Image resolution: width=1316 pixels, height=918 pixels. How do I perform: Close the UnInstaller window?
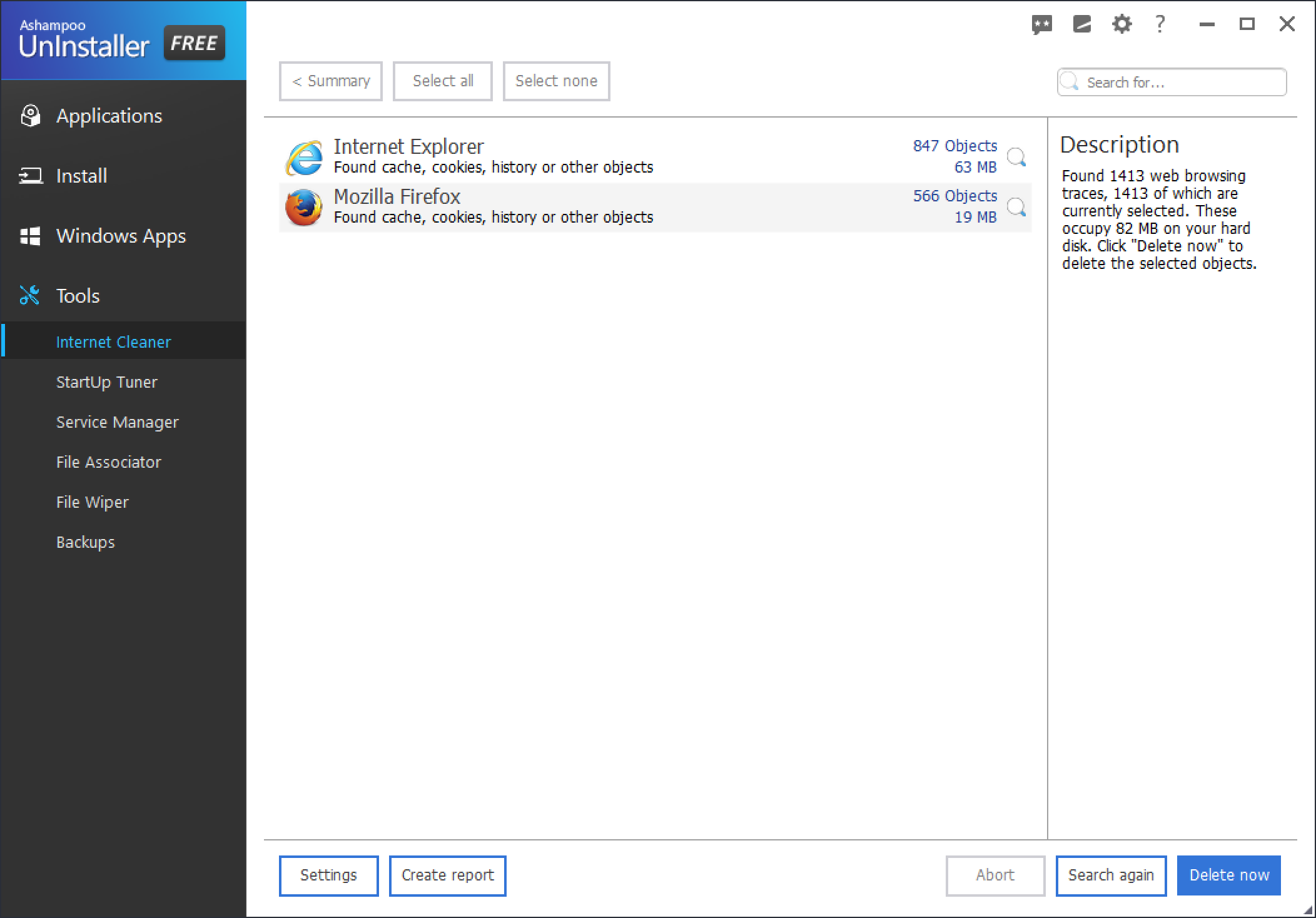click(x=1287, y=24)
